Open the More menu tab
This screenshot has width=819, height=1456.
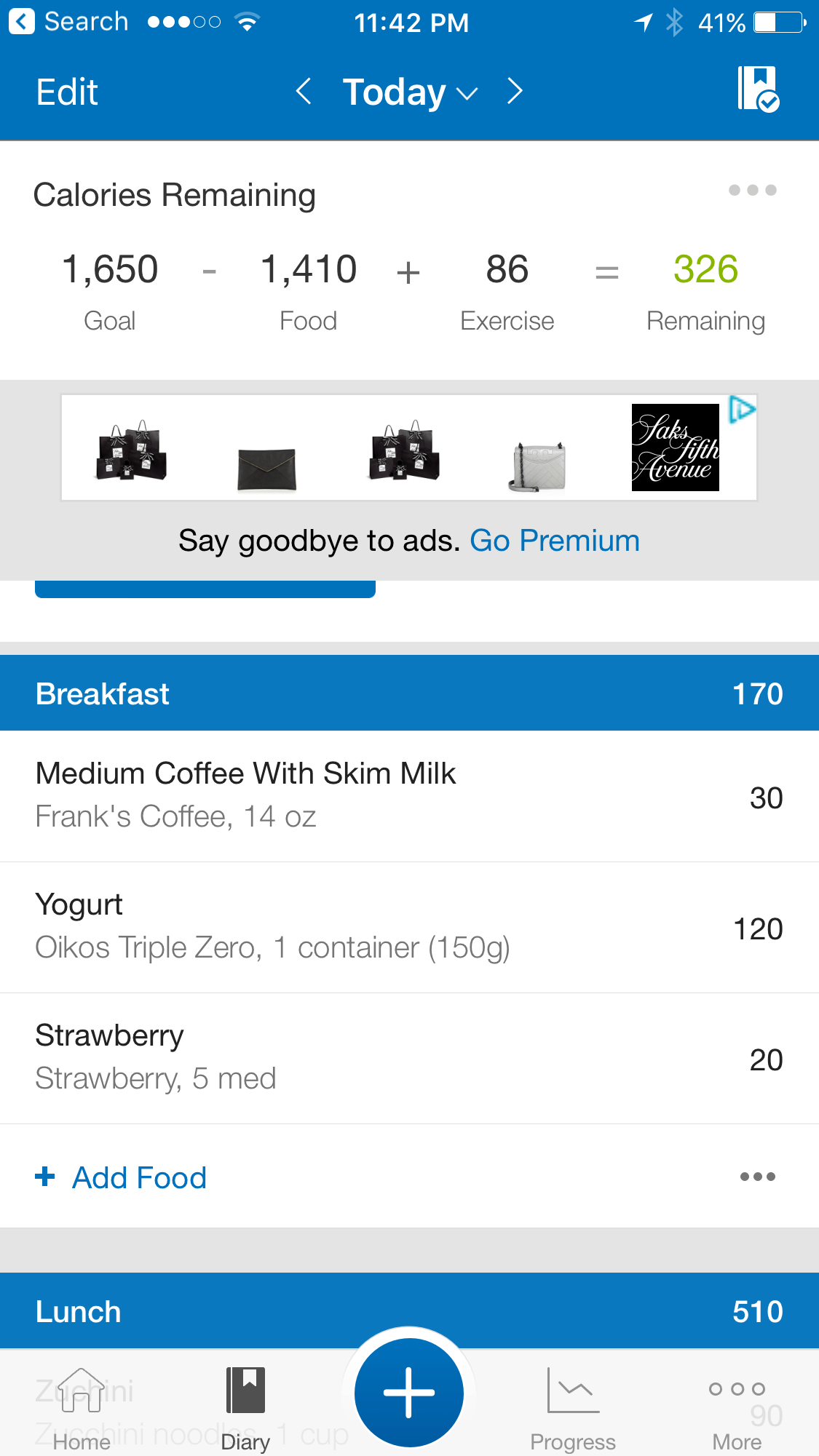click(x=737, y=1409)
